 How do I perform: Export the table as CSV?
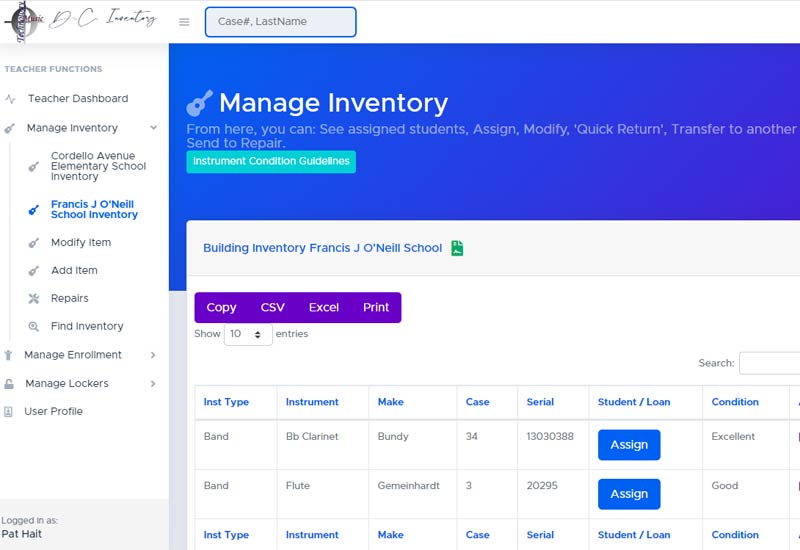272,308
